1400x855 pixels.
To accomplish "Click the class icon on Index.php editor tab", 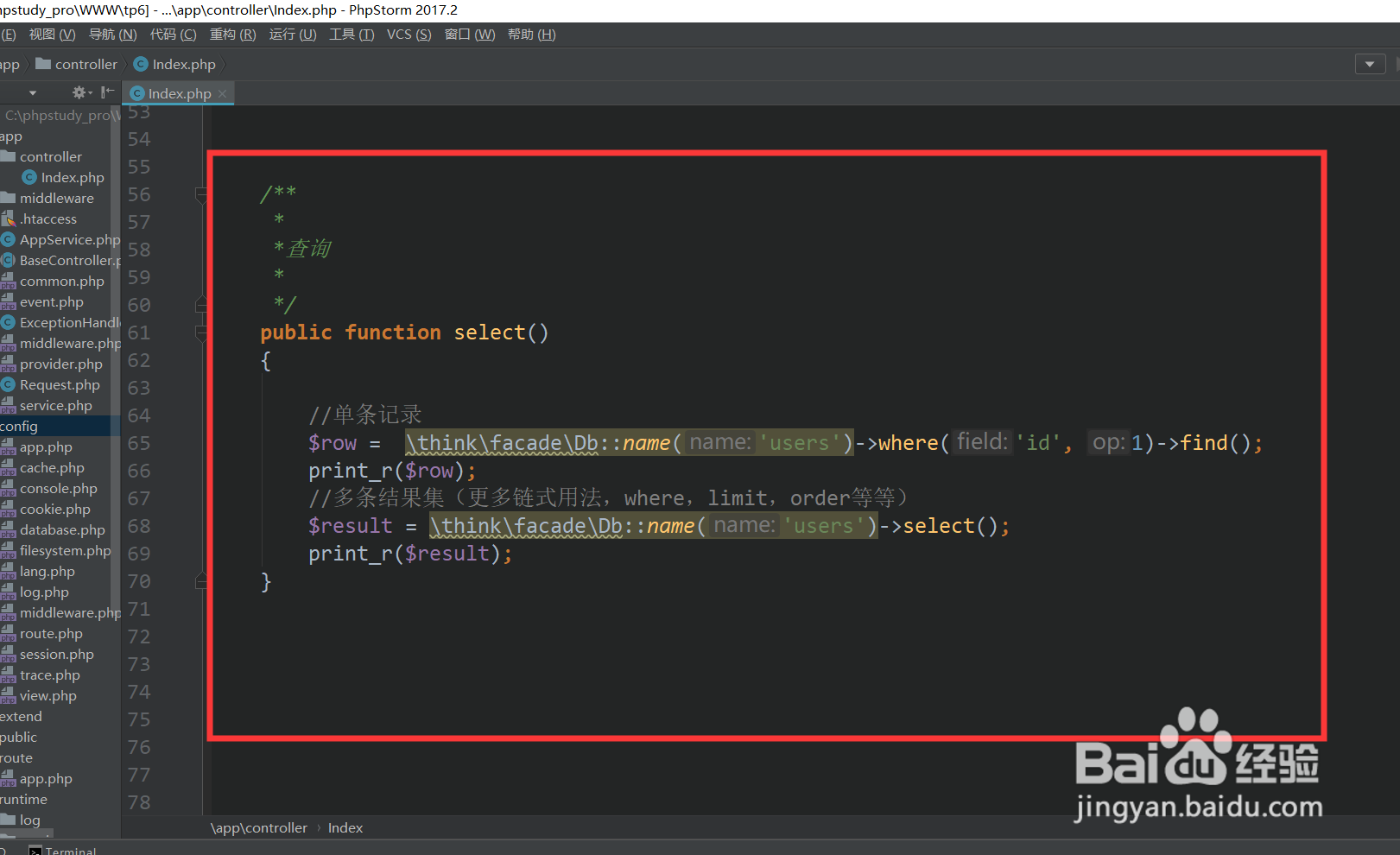I will 137,93.
